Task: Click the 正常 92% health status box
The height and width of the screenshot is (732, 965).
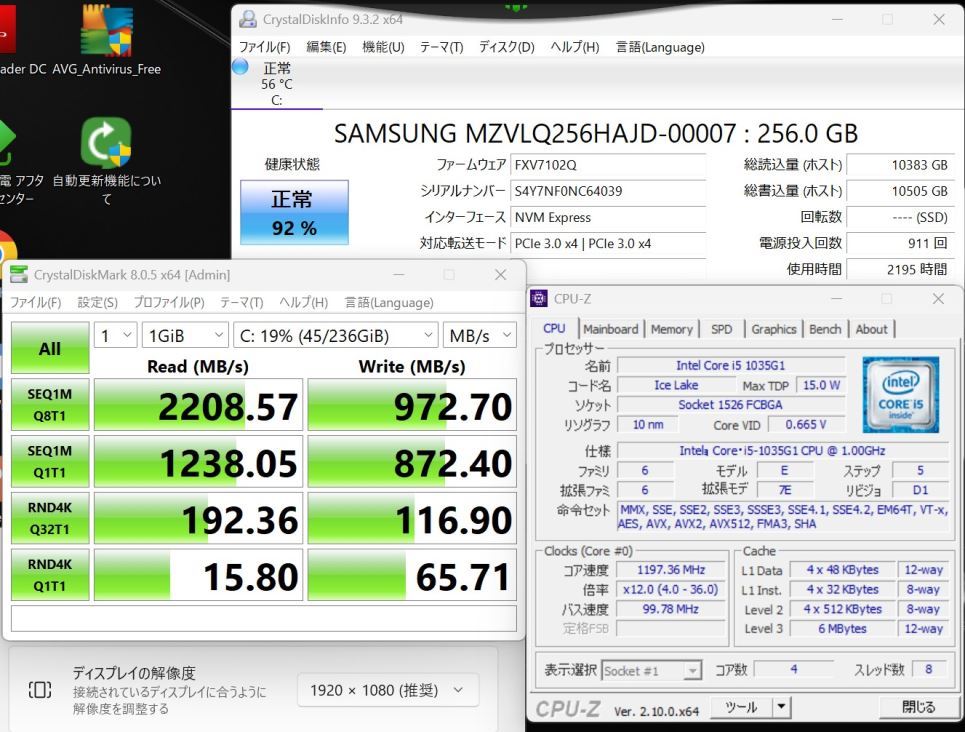Action: point(294,212)
